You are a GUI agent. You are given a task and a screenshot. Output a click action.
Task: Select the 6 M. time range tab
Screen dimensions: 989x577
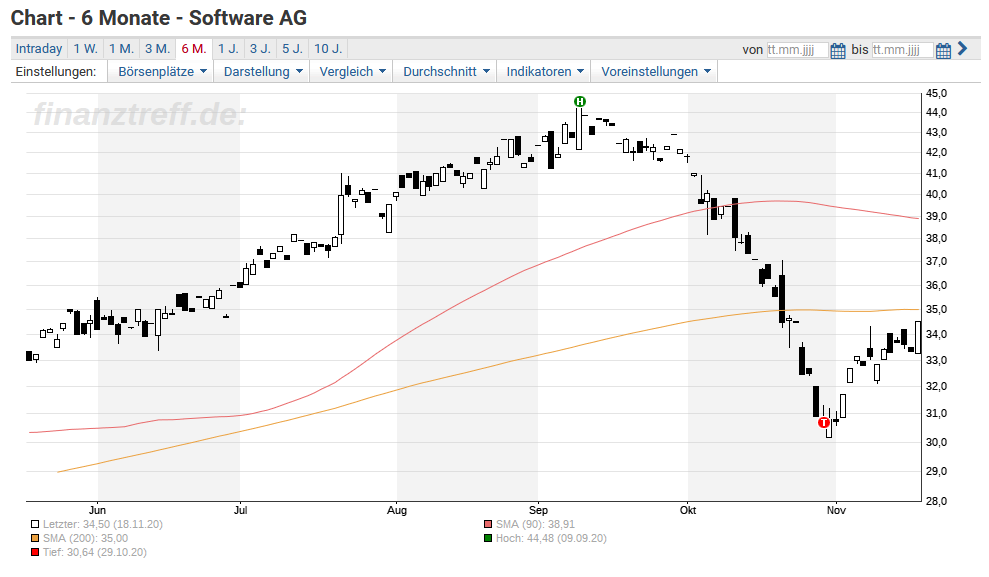point(194,49)
